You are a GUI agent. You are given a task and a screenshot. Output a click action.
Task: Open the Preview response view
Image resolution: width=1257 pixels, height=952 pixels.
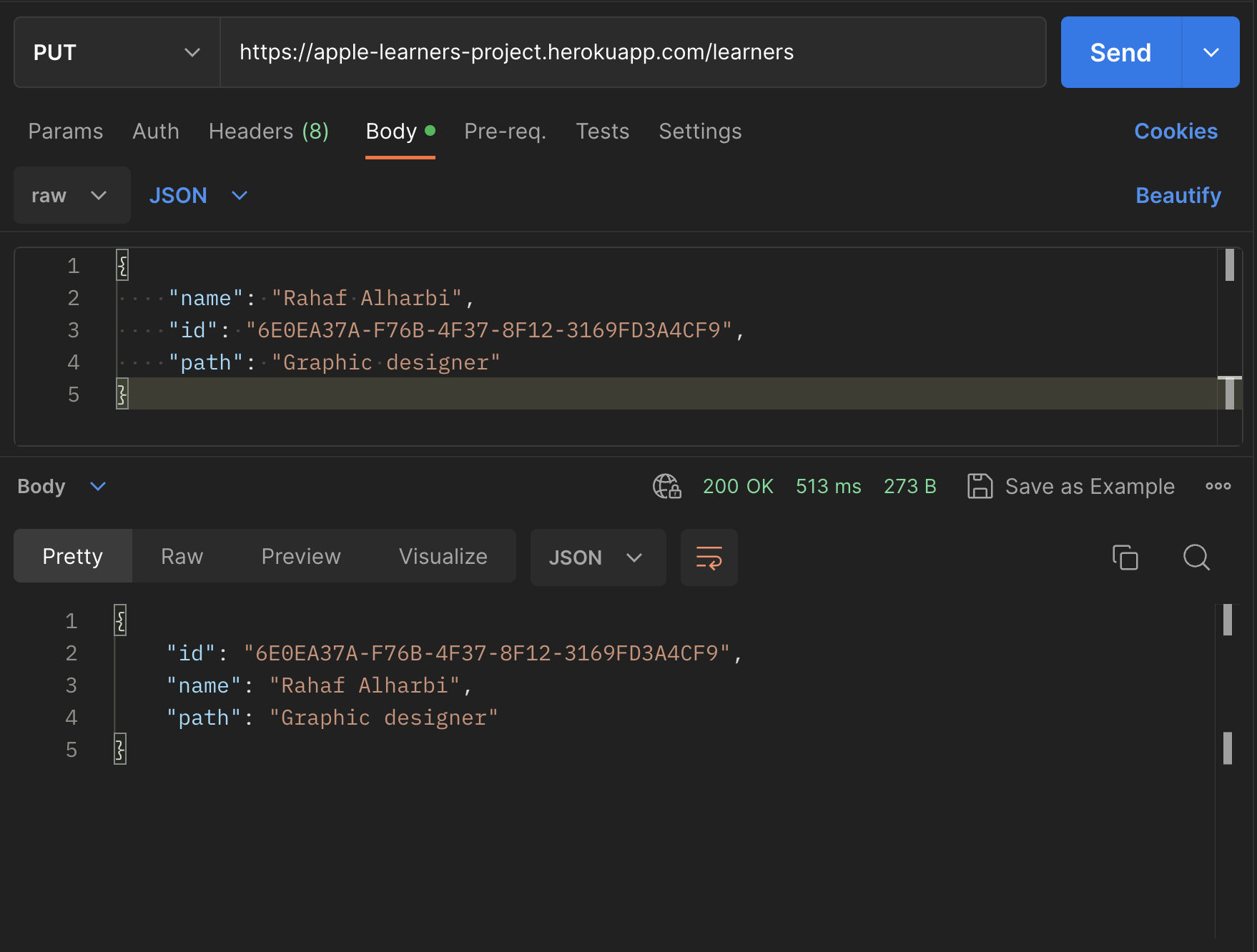[x=301, y=556]
